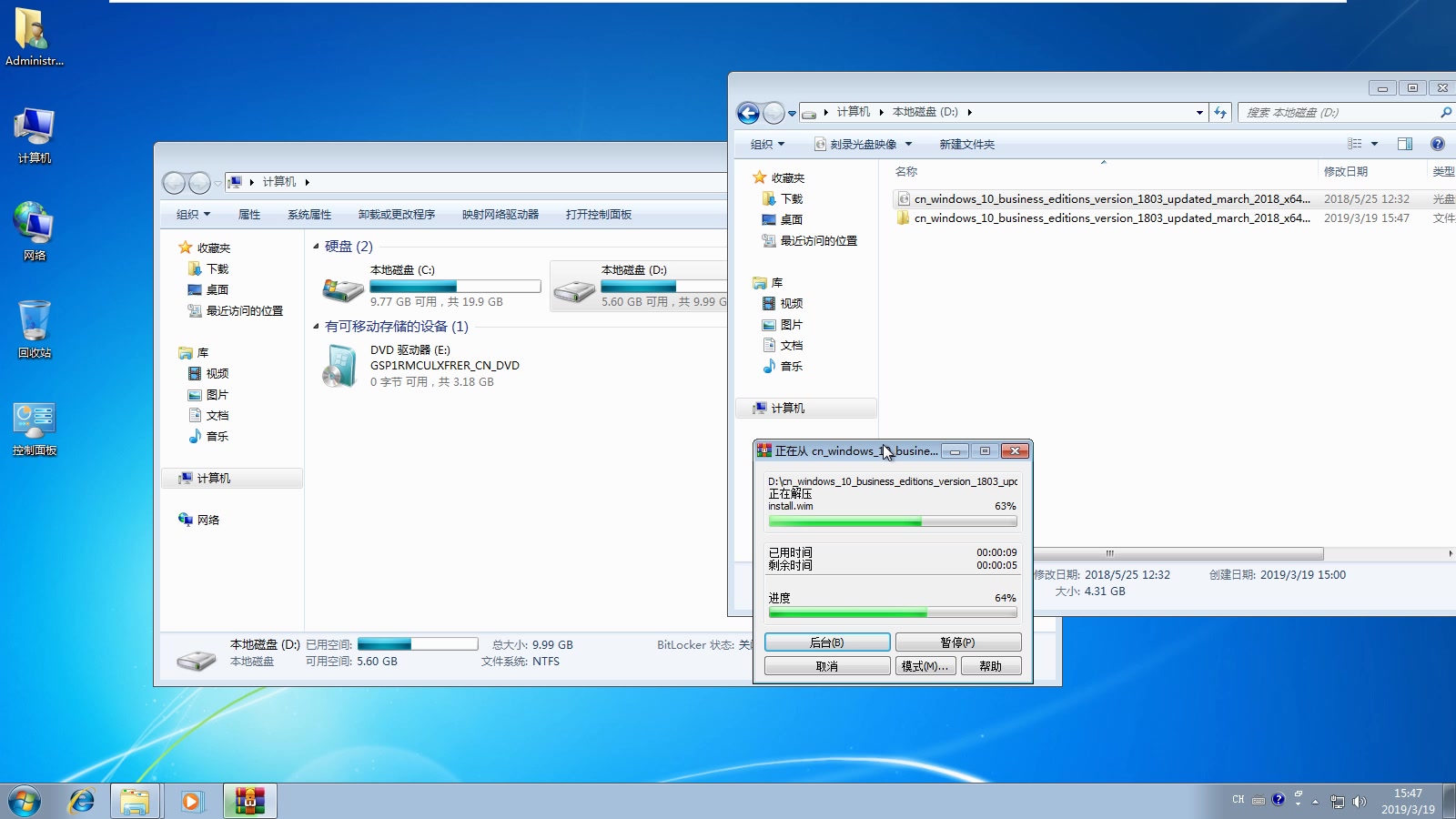Pause extraction with the 暂停 button
1456x819 pixels.
[958, 642]
